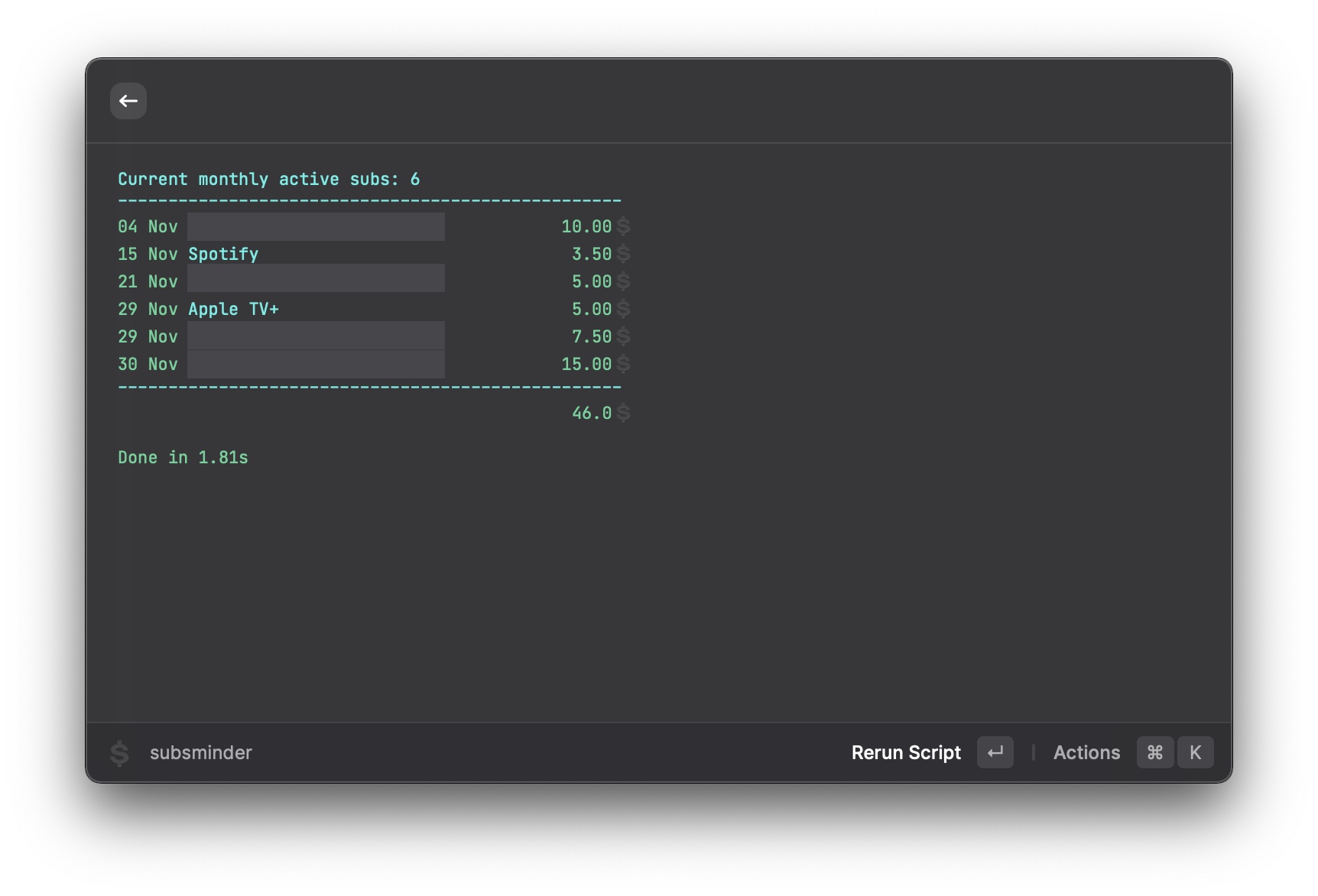Click the redacted name in the 21 Nov row
The height and width of the screenshot is (896, 1318).
[x=316, y=278]
